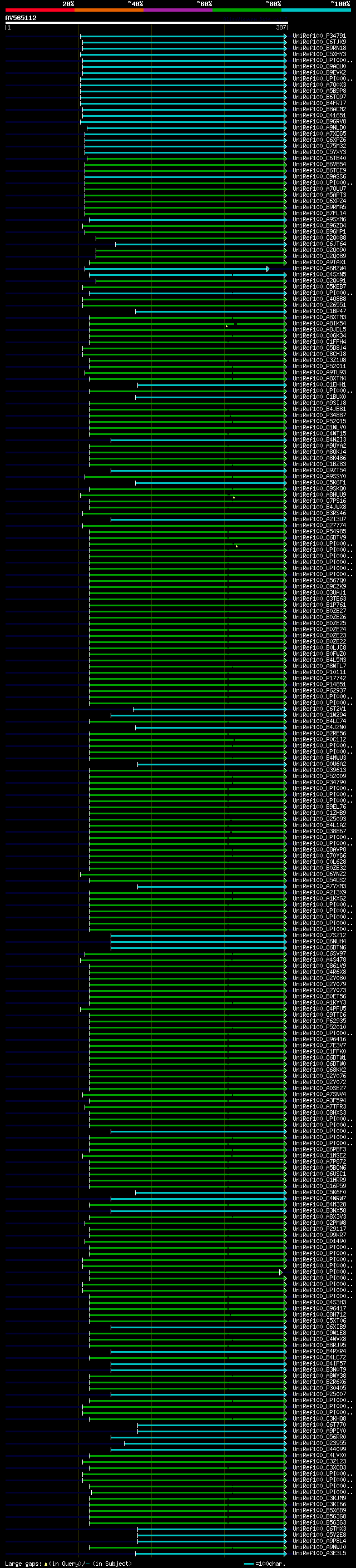
Task: Select hit label UniRef100_A7YXM3
Action: click(319, 886)
